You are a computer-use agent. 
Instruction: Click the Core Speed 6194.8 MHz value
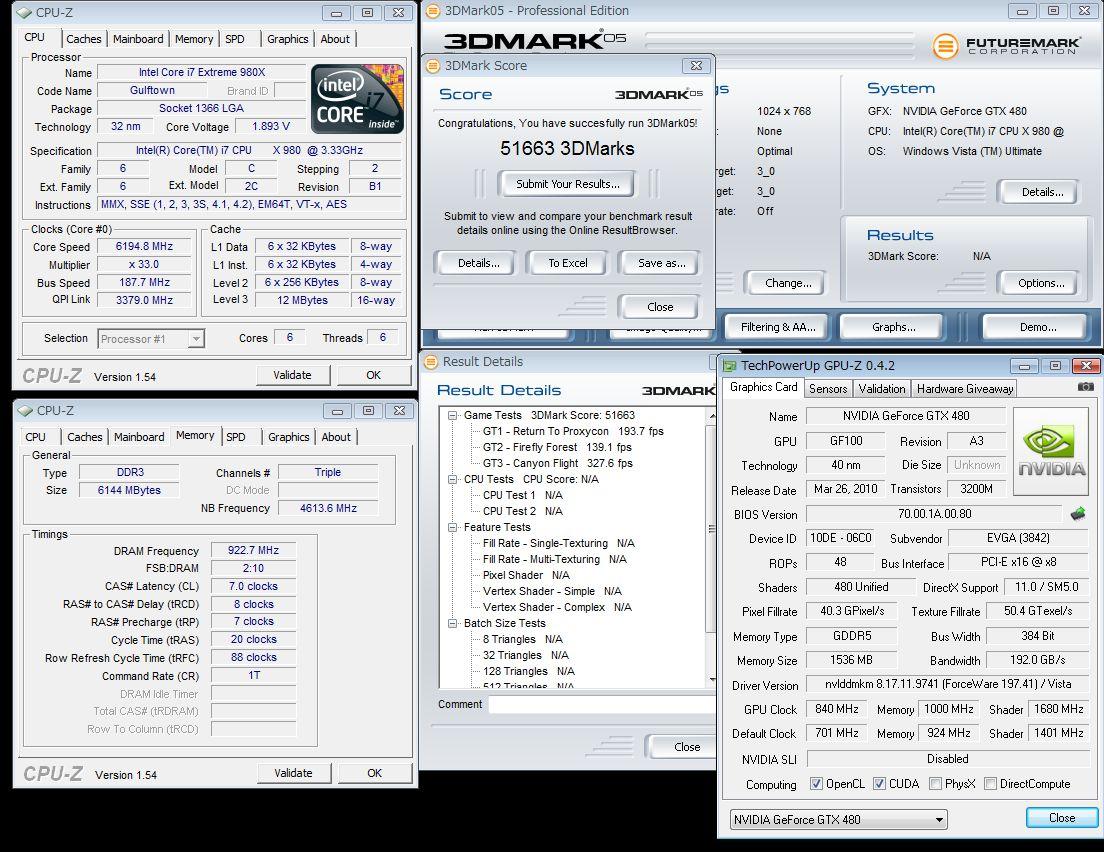click(x=144, y=246)
